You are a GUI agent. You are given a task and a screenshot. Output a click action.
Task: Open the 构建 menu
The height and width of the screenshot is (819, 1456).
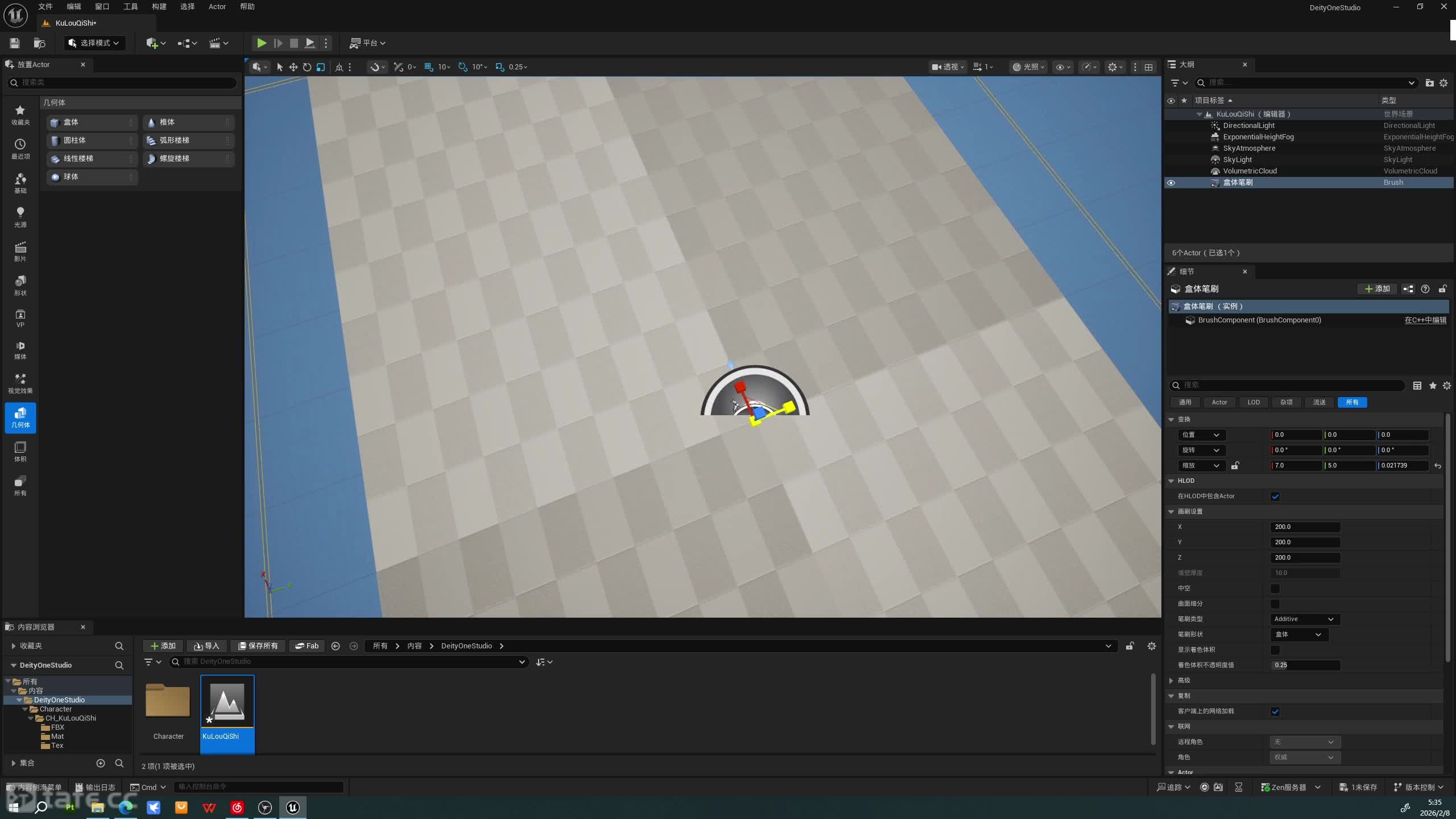pyautogui.click(x=159, y=7)
